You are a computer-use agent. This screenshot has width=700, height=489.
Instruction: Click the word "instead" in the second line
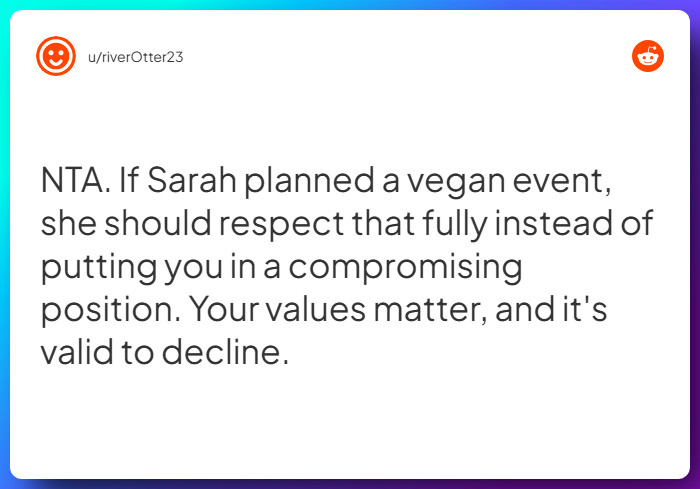pos(553,223)
